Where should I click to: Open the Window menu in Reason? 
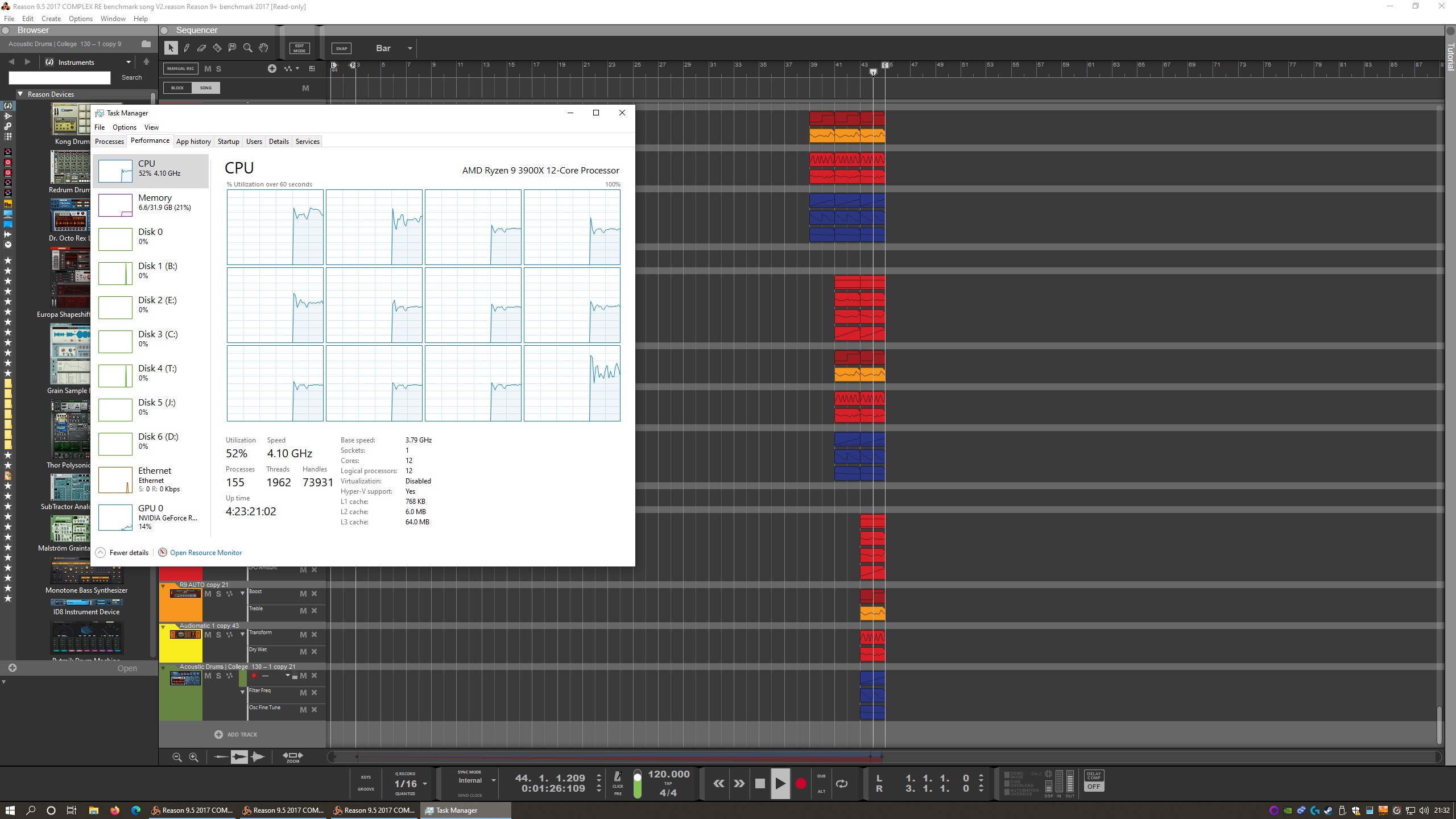click(x=113, y=19)
